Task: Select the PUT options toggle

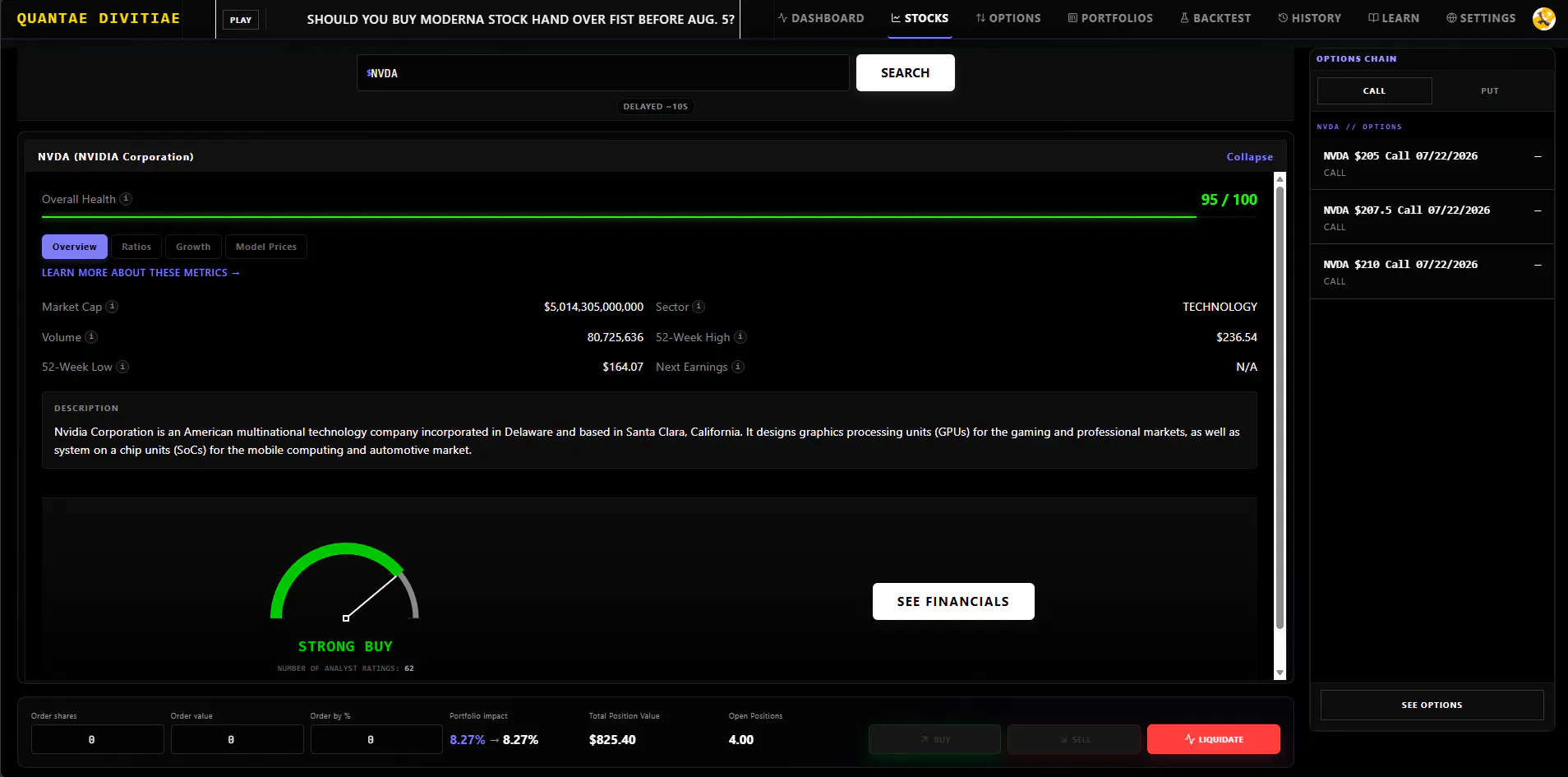Action: coord(1490,91)
